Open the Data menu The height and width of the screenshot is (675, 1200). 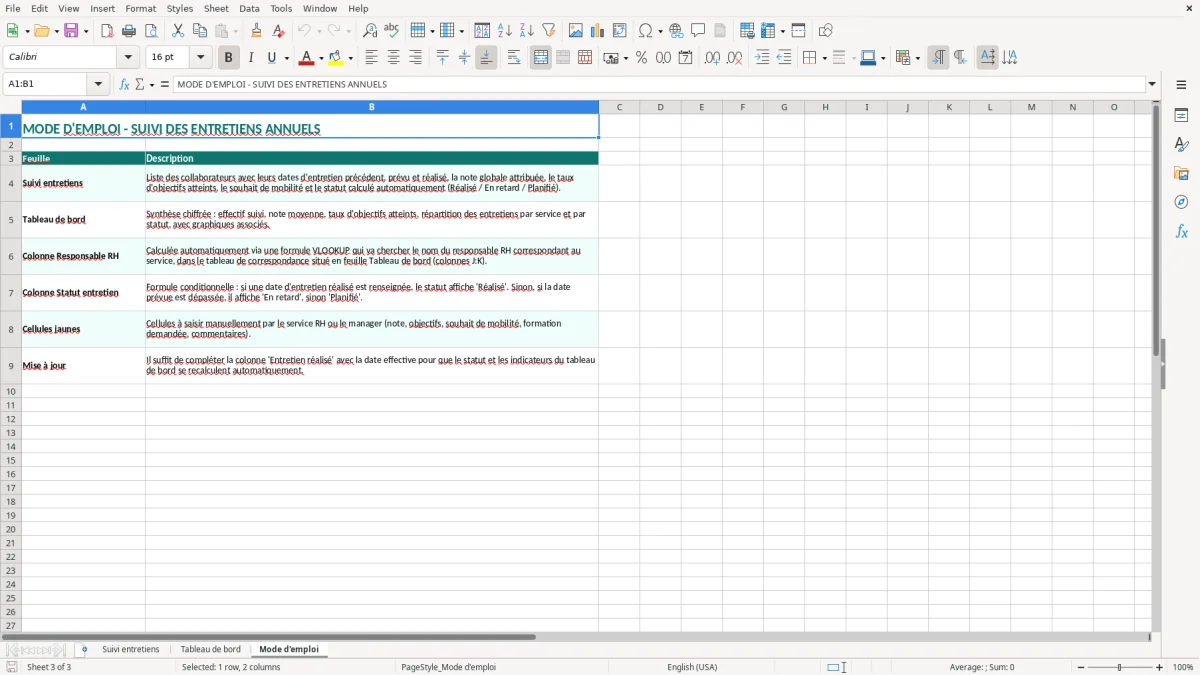pyautogui.click(x=249, y=8)
